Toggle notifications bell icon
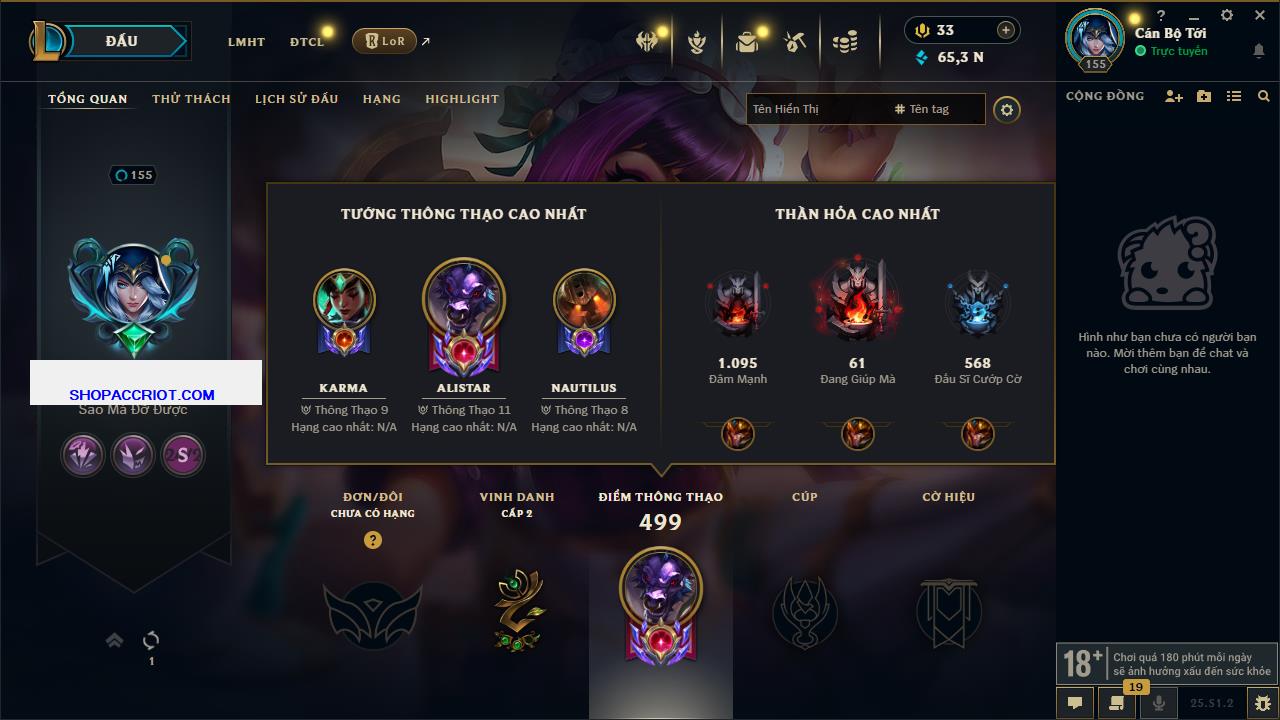 point(1258,51)
